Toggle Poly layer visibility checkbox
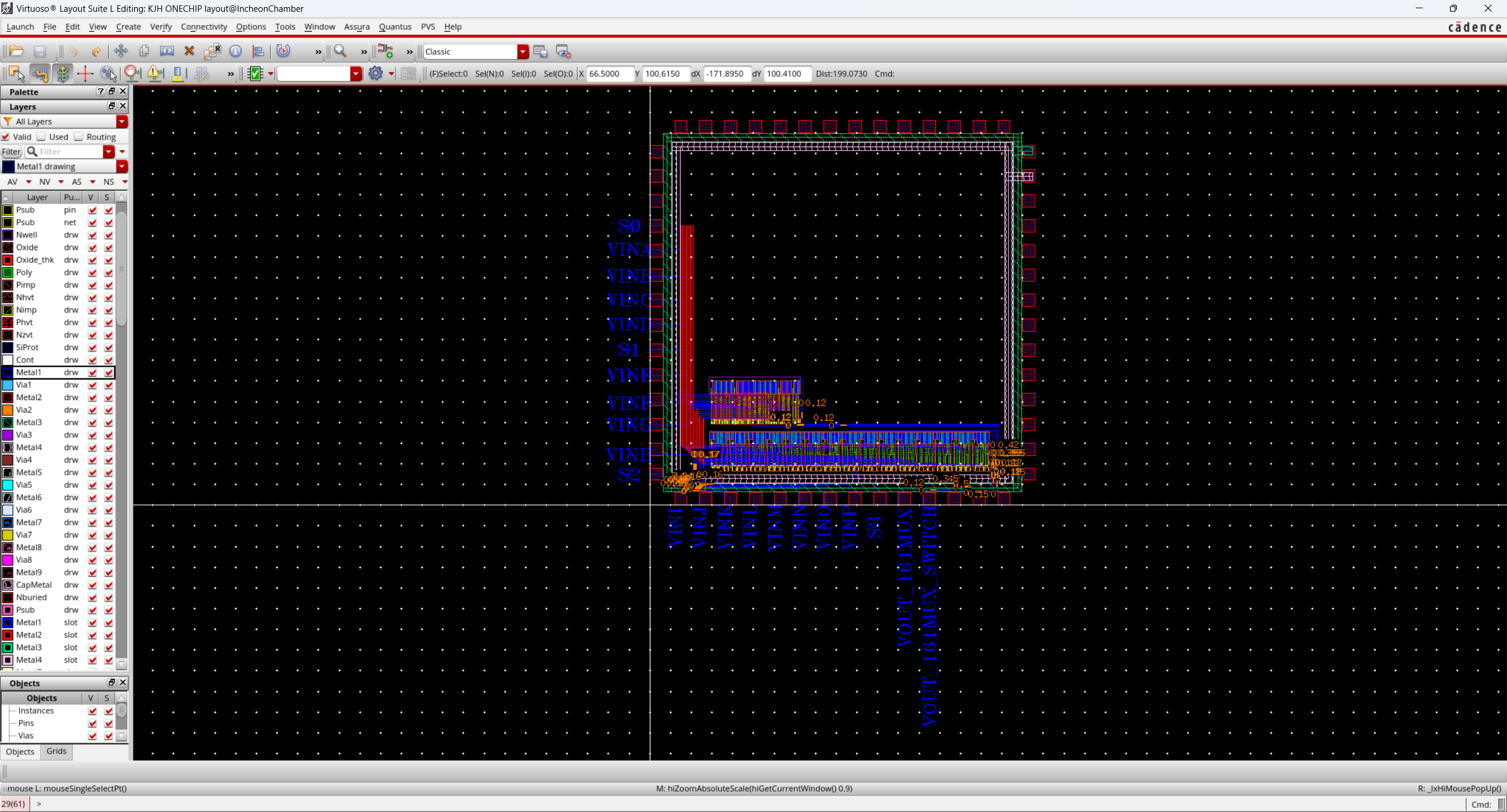1507x812 pixels. [x=92, y=272]
